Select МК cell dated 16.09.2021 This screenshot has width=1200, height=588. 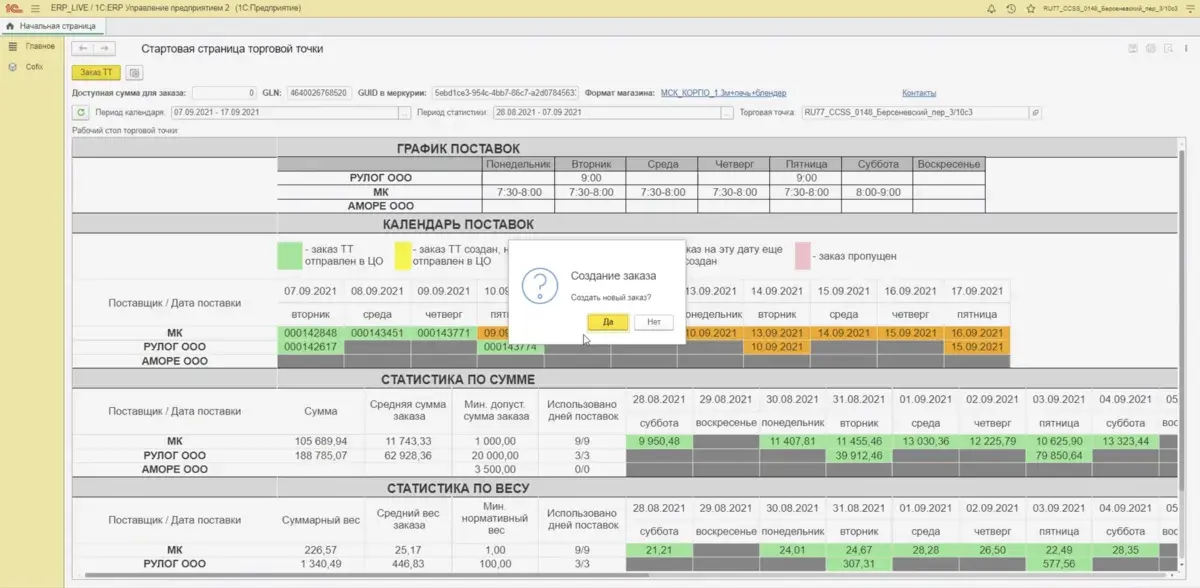click(x=976, y=333)
